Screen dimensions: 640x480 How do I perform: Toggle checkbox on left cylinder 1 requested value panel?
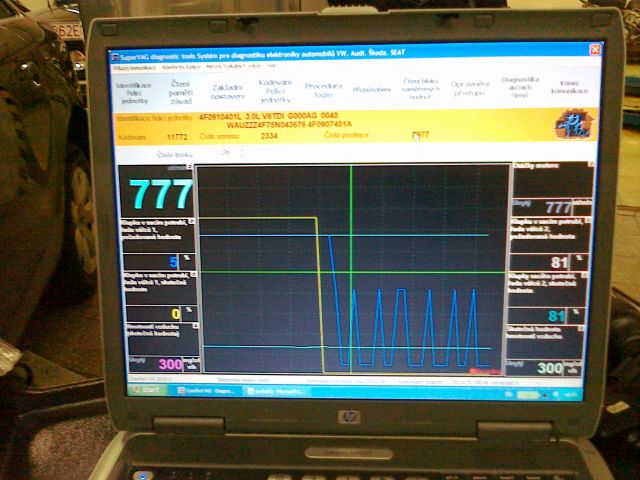[x=193, y=220]
